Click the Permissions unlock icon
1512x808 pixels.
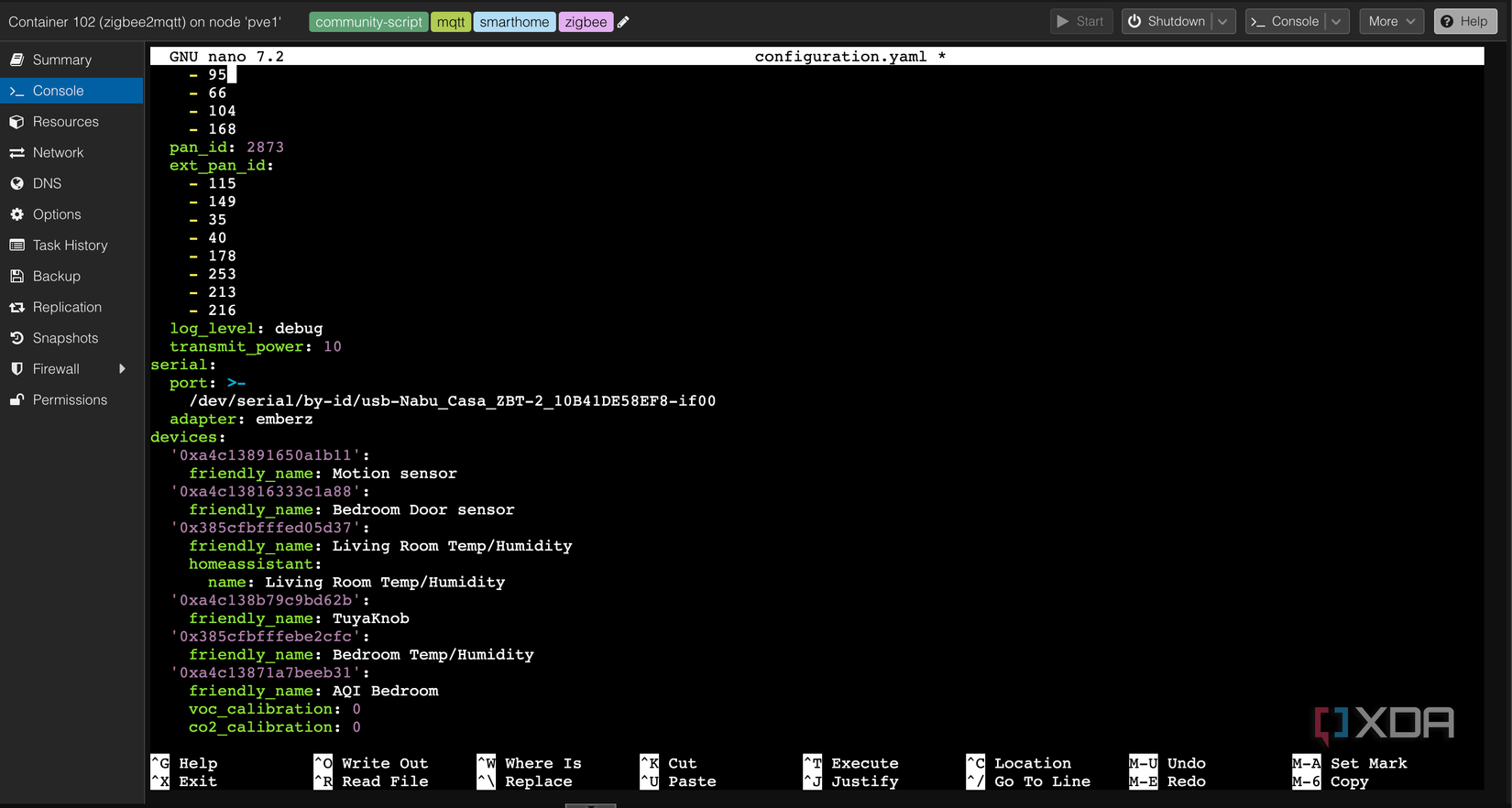(16, 399)
